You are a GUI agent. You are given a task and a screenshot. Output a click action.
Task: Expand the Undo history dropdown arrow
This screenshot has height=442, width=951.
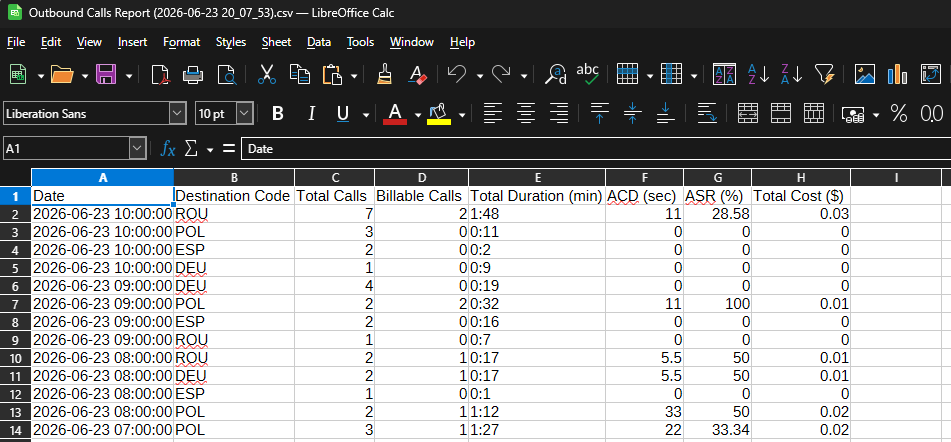[x=479, y=76]
